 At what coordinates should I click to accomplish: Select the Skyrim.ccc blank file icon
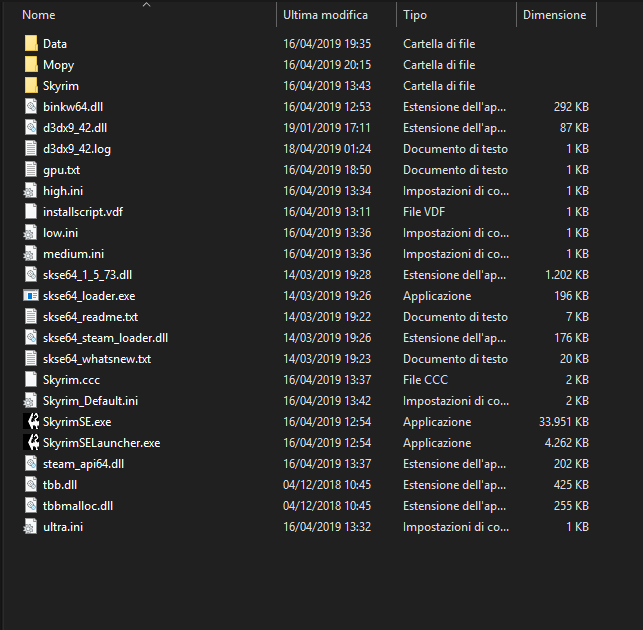(31, 379)
